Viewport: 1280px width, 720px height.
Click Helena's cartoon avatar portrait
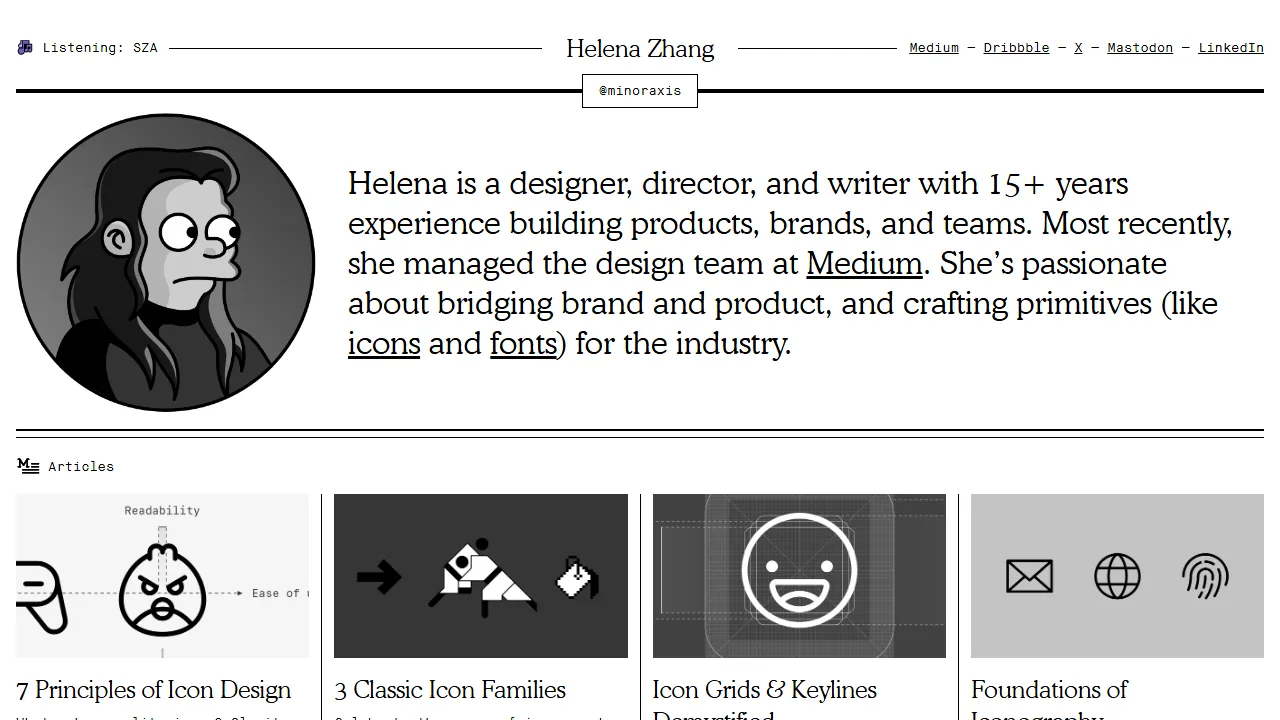(165, 262)
